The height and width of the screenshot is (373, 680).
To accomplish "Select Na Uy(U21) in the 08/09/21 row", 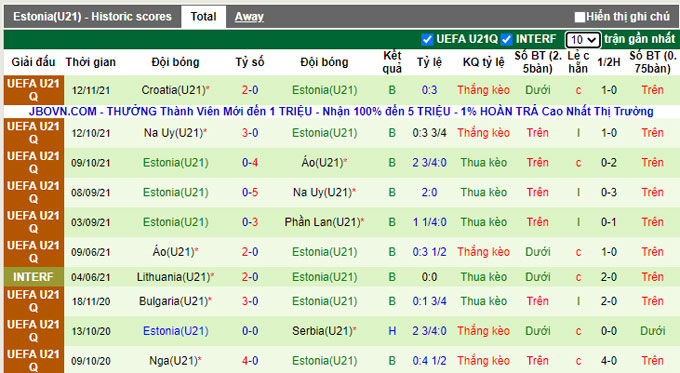I will coord(322,192).
